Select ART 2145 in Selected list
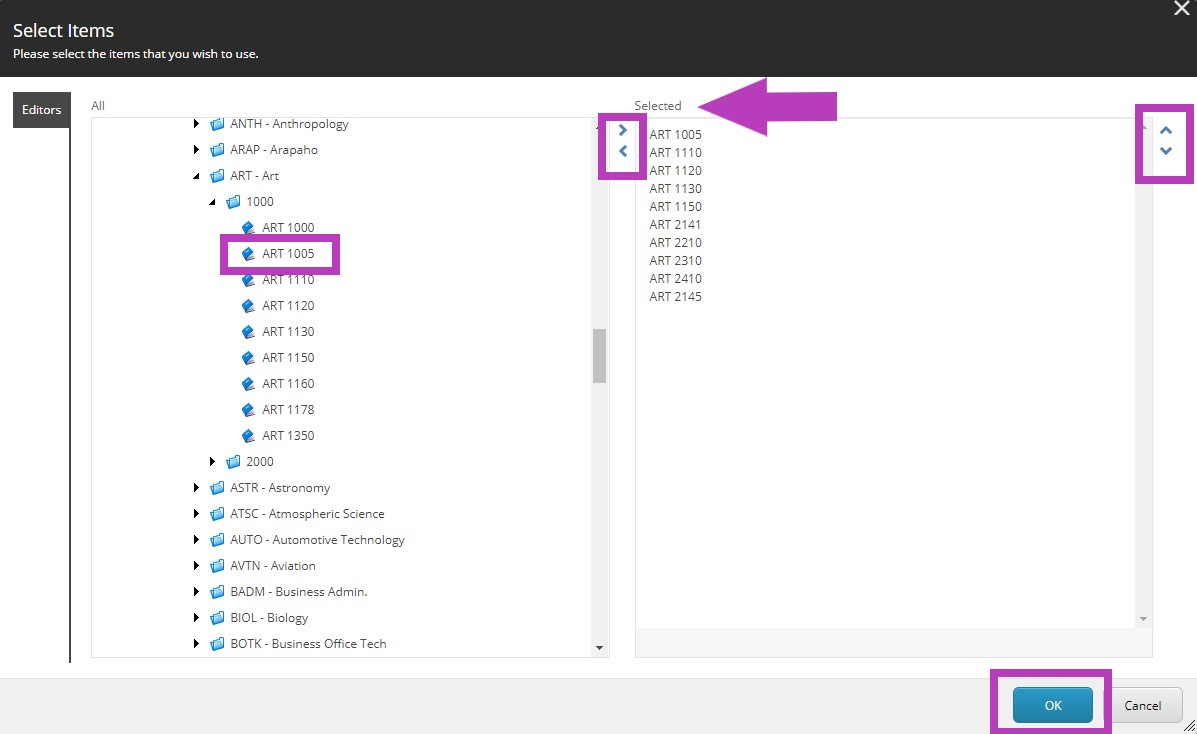The image size is (1197, 734). point(676,296)
